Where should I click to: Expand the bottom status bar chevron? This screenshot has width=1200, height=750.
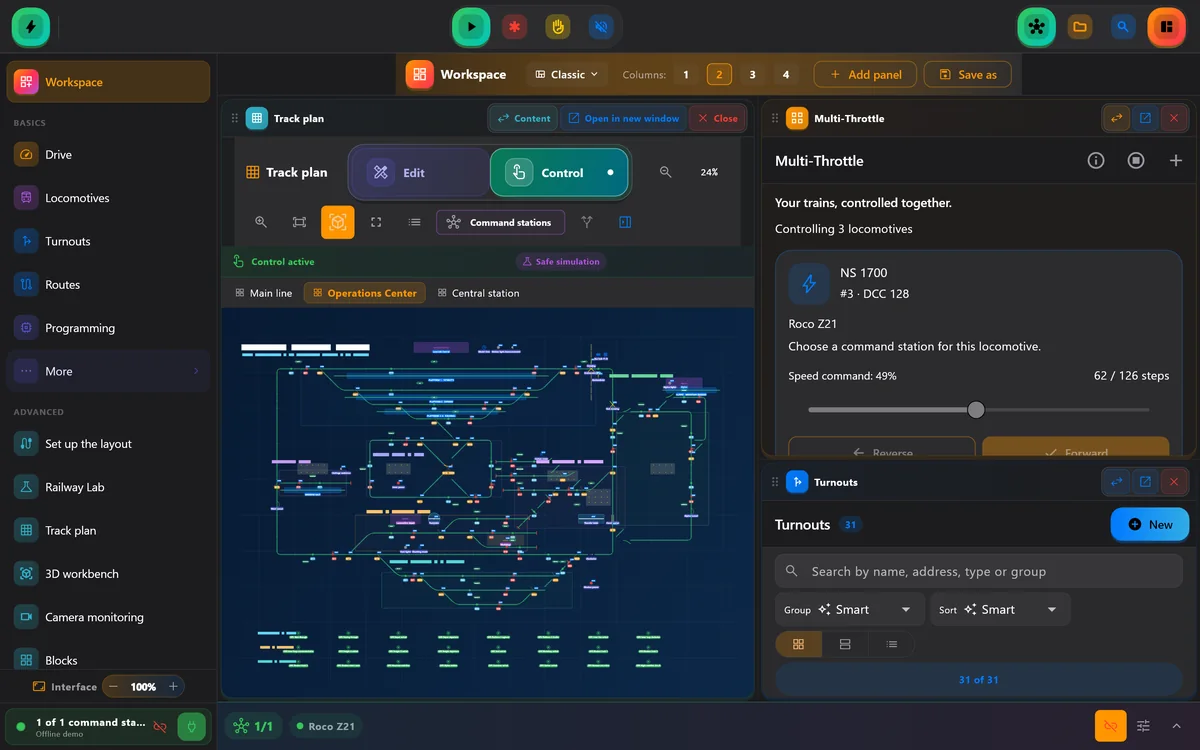tap(1176, 726)
